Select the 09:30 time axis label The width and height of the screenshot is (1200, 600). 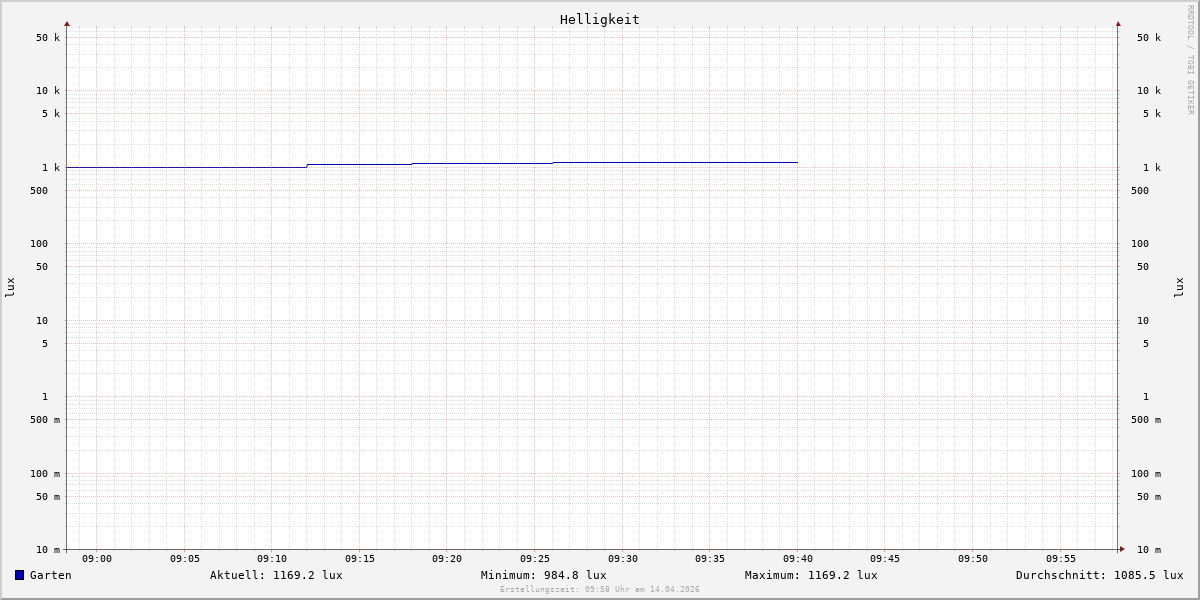[622, 559]
